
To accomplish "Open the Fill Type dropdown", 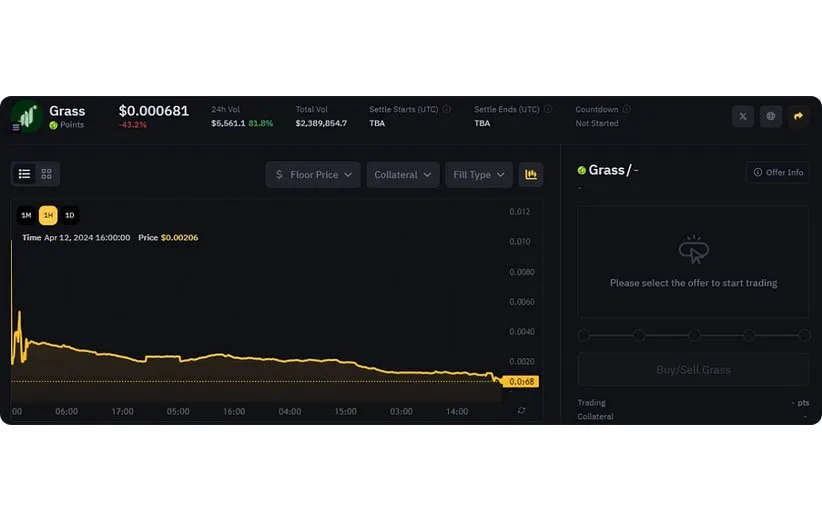I will click(x=478, y=175).
